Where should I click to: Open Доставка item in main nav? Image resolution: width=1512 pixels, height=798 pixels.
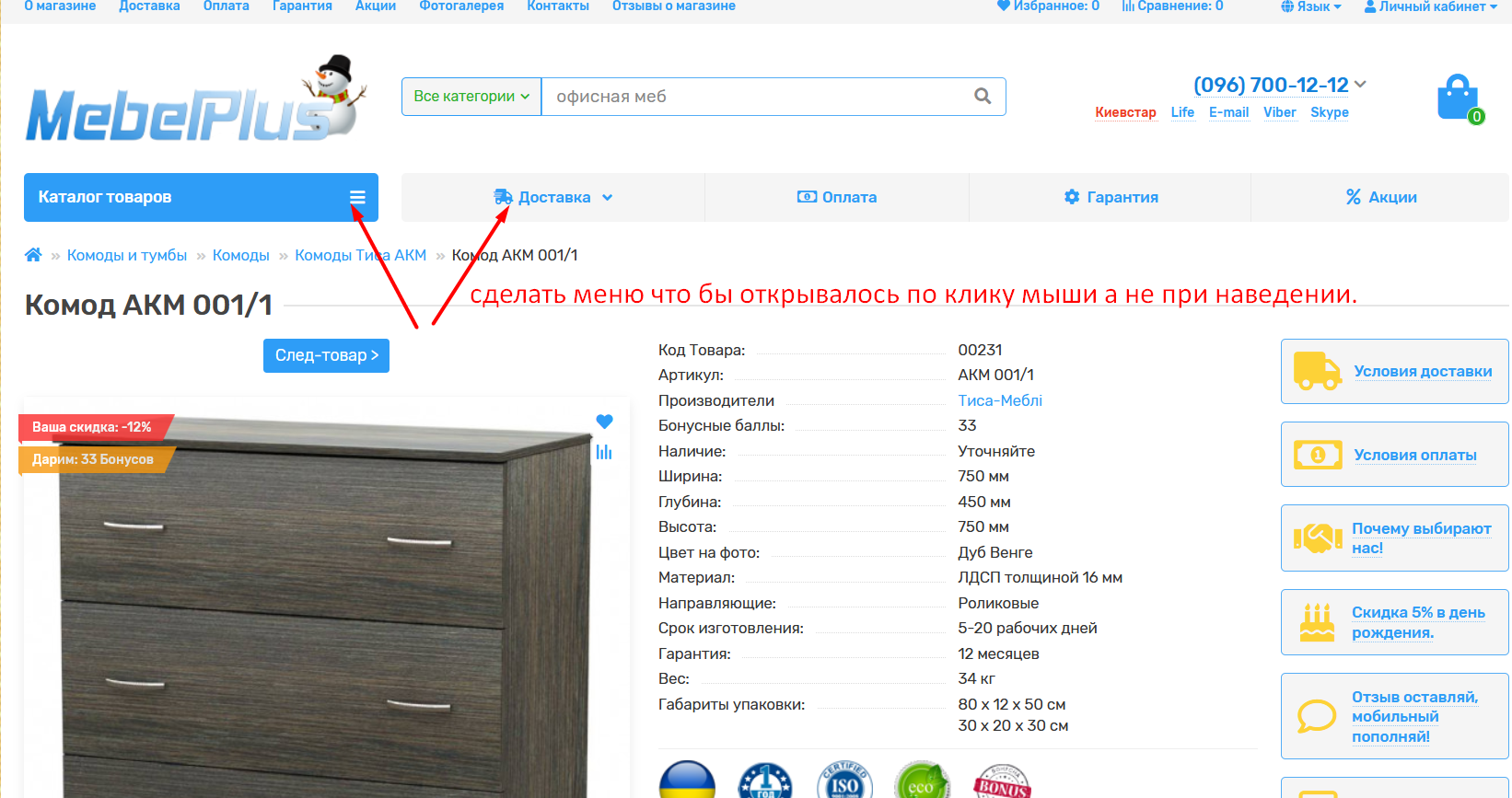click(552, 197)
